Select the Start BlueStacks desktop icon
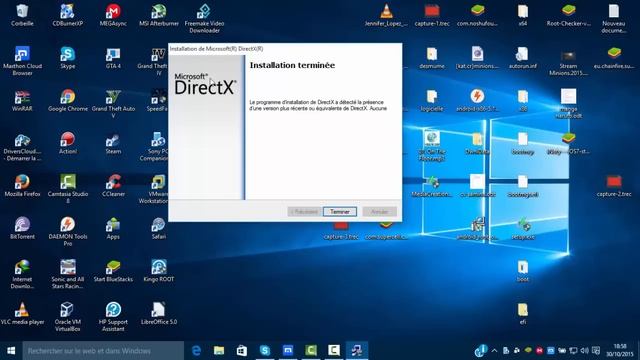640x360 pixels. click(x=113, y=271)
